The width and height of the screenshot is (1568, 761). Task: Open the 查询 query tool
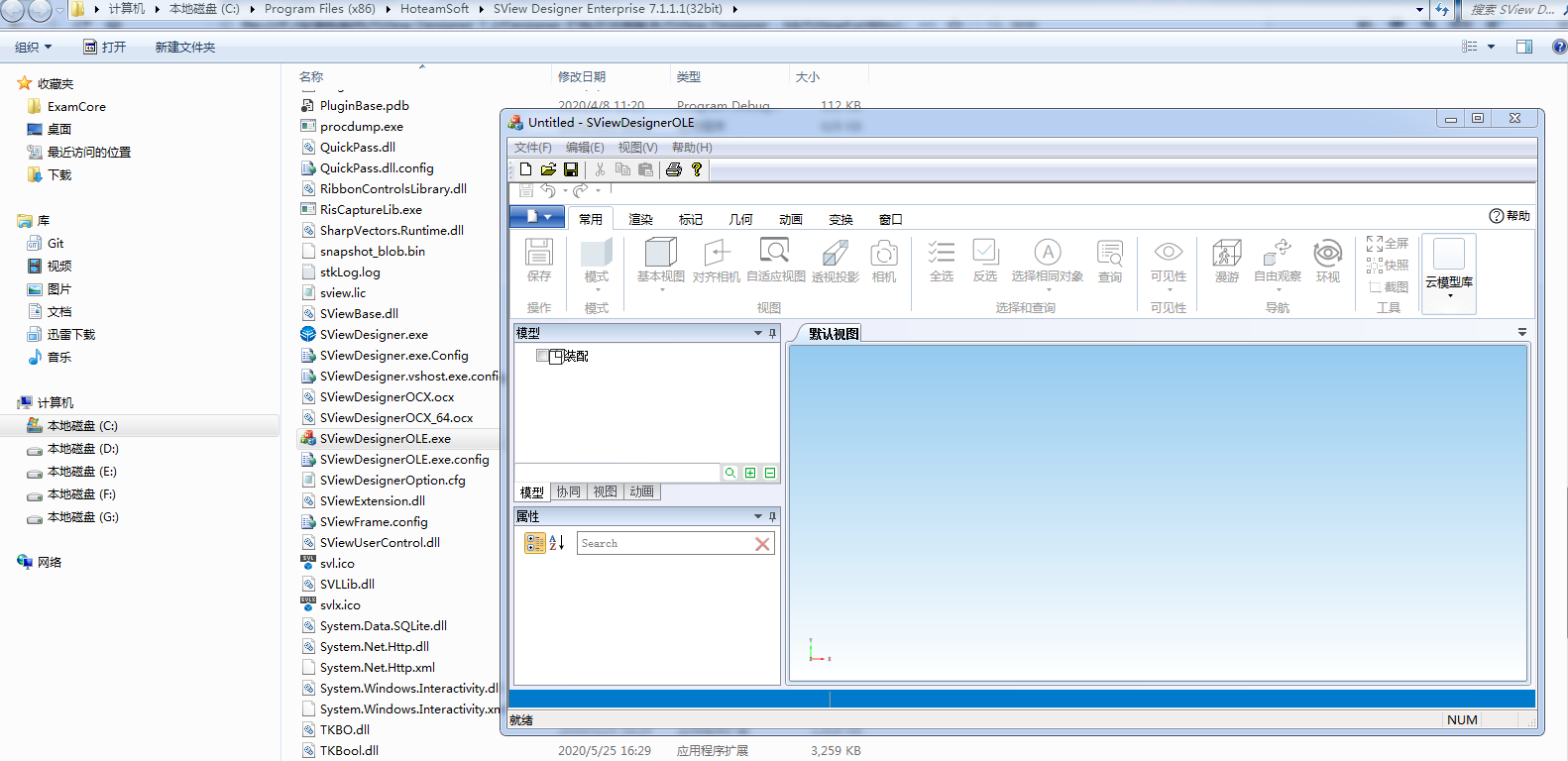[1110, 261]
